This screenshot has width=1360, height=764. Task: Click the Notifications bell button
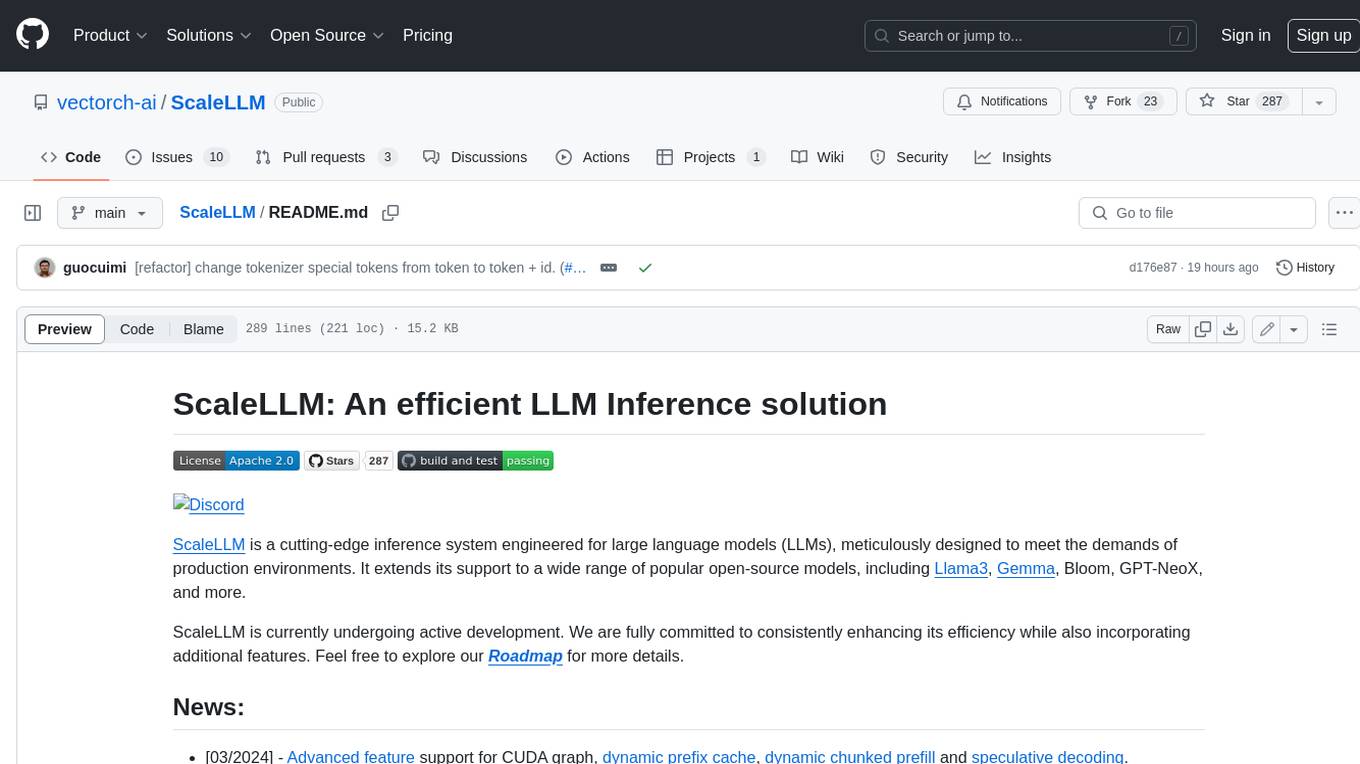click(1002, 101)
